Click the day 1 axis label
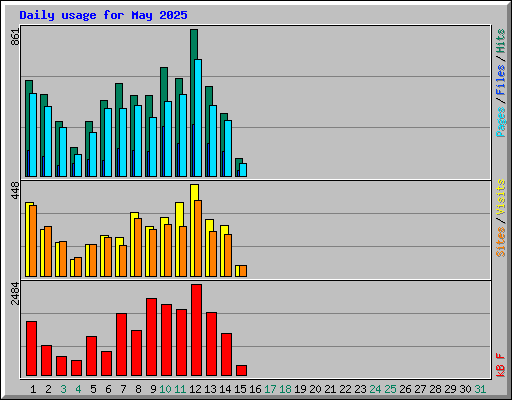Screen dimensions: 512x400 point(33,389)
